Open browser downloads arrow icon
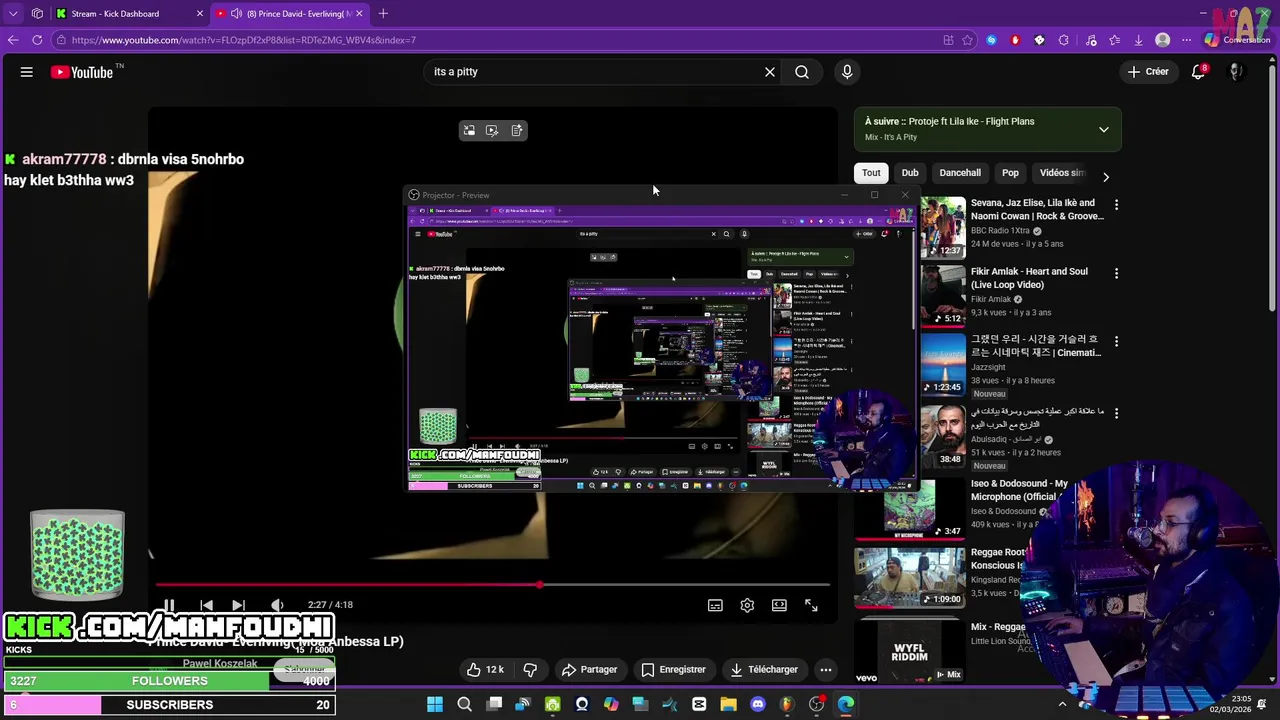 click(x=1138, y=40)
